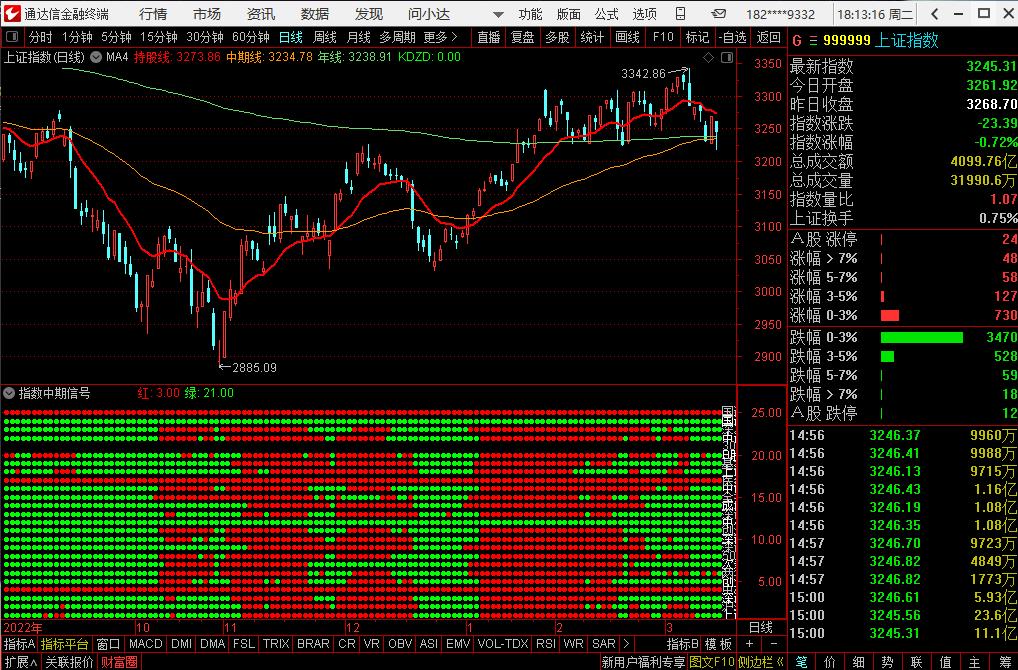Expand 更多 periods menu
This screenshot has width=1018, height=670.
(441, 38)
